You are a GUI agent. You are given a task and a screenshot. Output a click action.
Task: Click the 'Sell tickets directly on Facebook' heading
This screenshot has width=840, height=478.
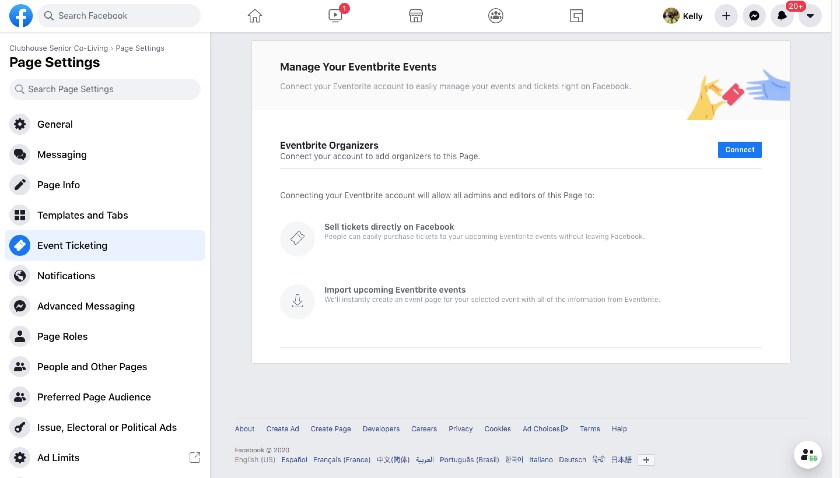tap(389, 227)
